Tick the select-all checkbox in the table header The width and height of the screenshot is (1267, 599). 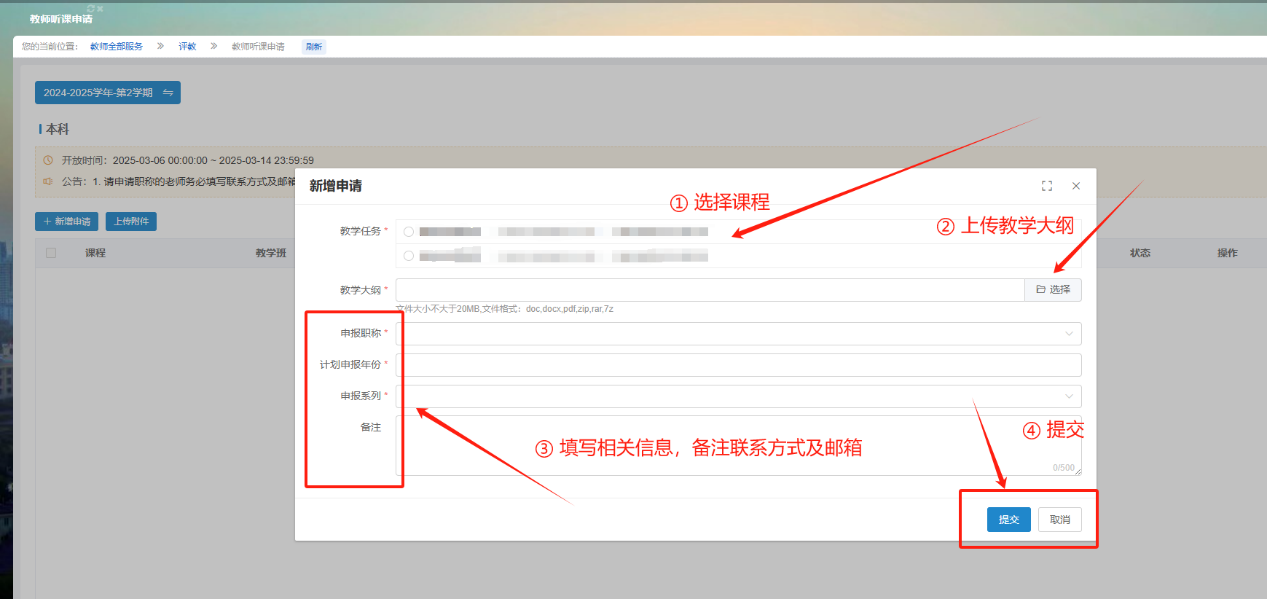[51, 253]
